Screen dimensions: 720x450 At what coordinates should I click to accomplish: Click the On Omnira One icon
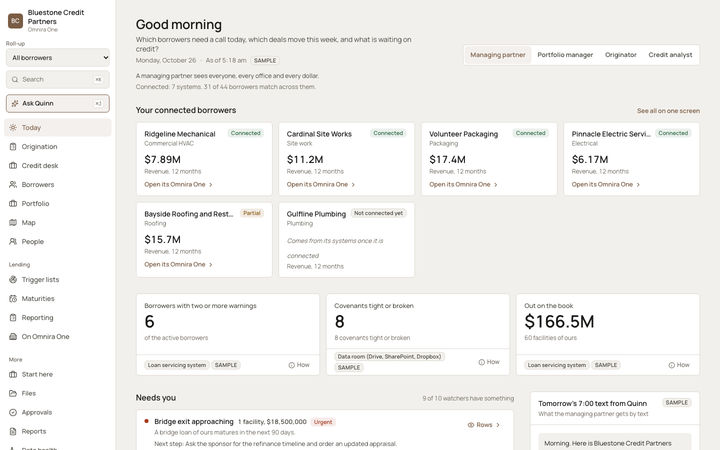[13, 337]
